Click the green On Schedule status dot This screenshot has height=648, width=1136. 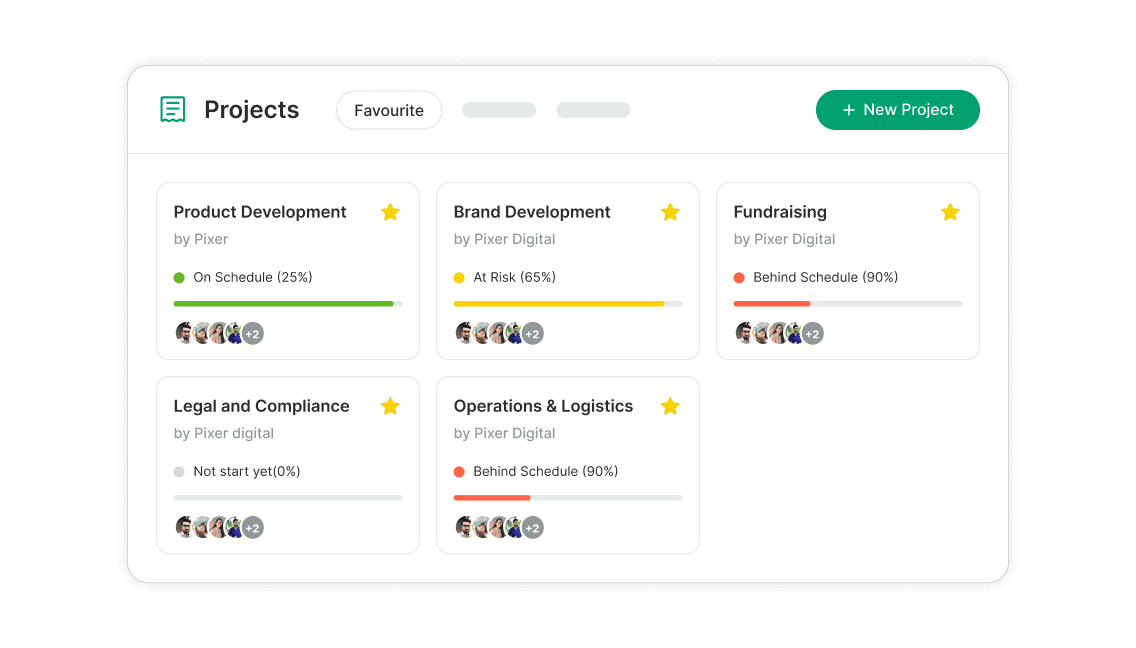click(x=179, y=278)
